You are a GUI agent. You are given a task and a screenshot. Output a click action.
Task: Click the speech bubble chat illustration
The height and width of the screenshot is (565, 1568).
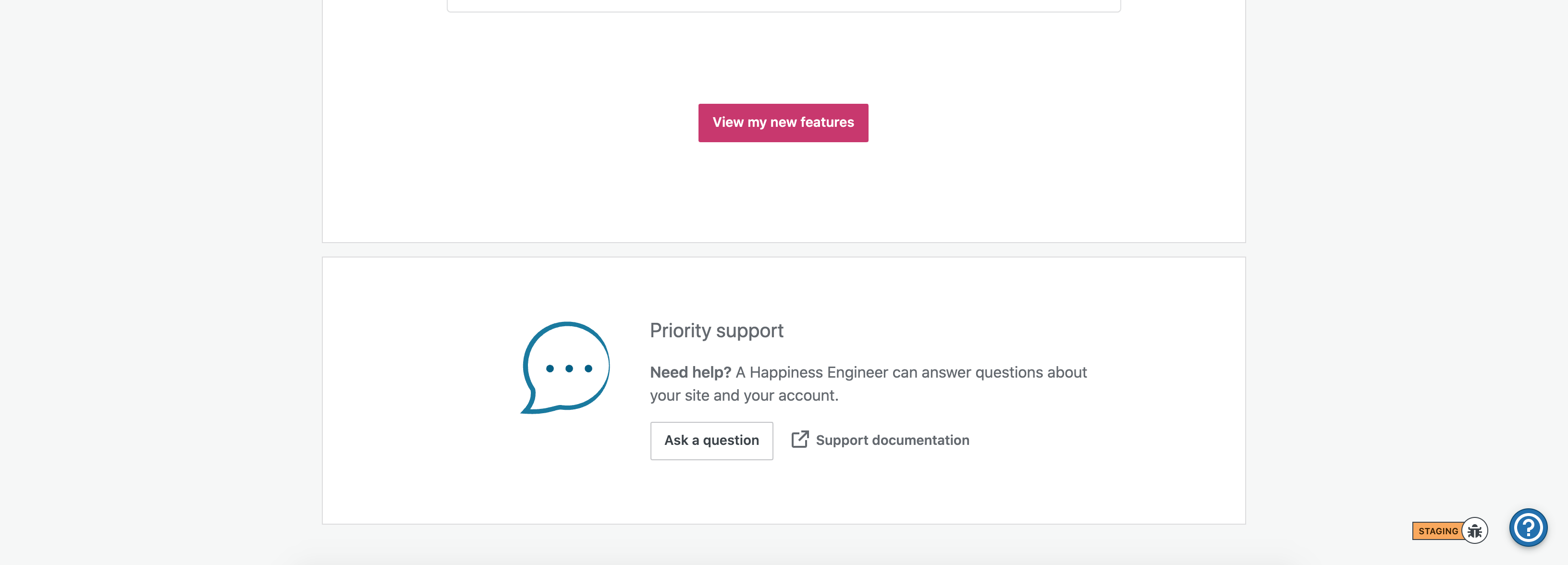[x=565, y=368]
